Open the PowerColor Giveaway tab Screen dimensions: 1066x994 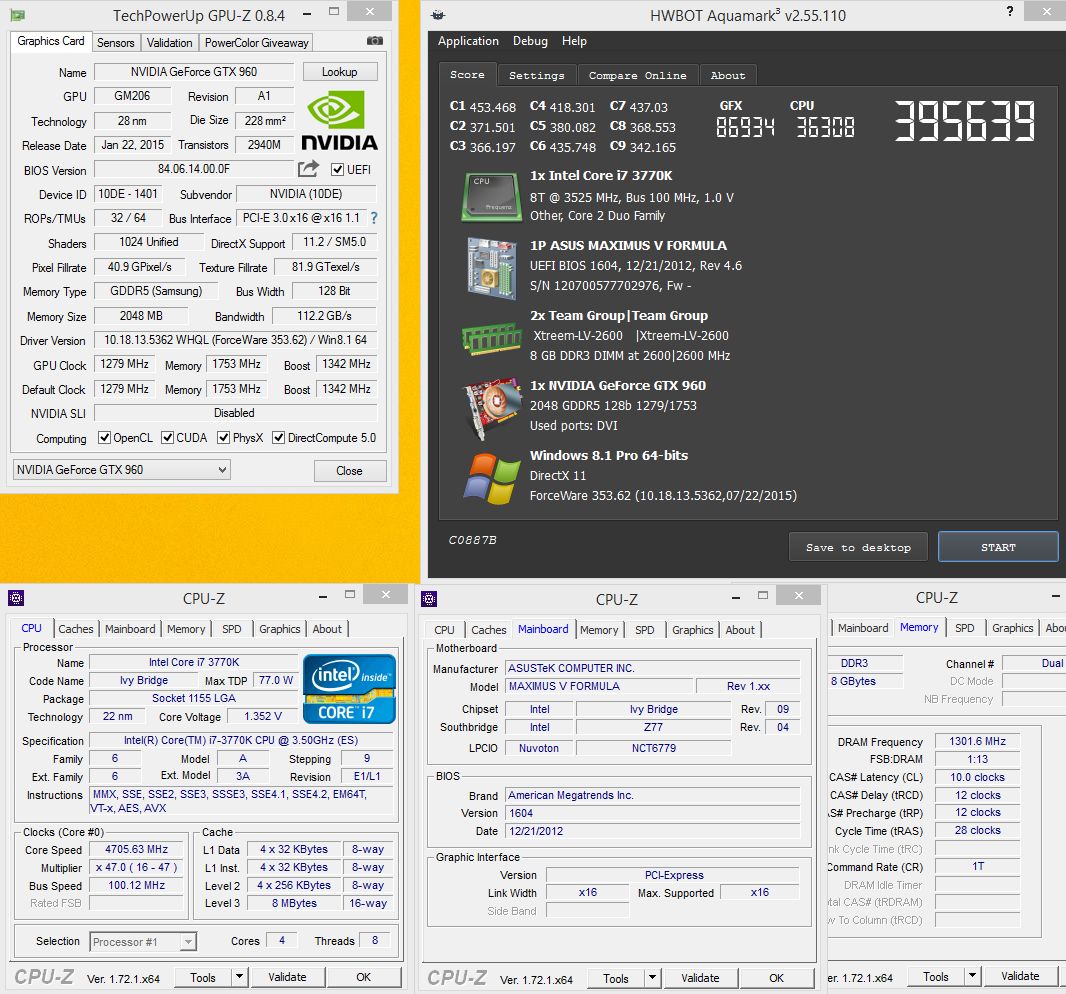click(256, 43)
